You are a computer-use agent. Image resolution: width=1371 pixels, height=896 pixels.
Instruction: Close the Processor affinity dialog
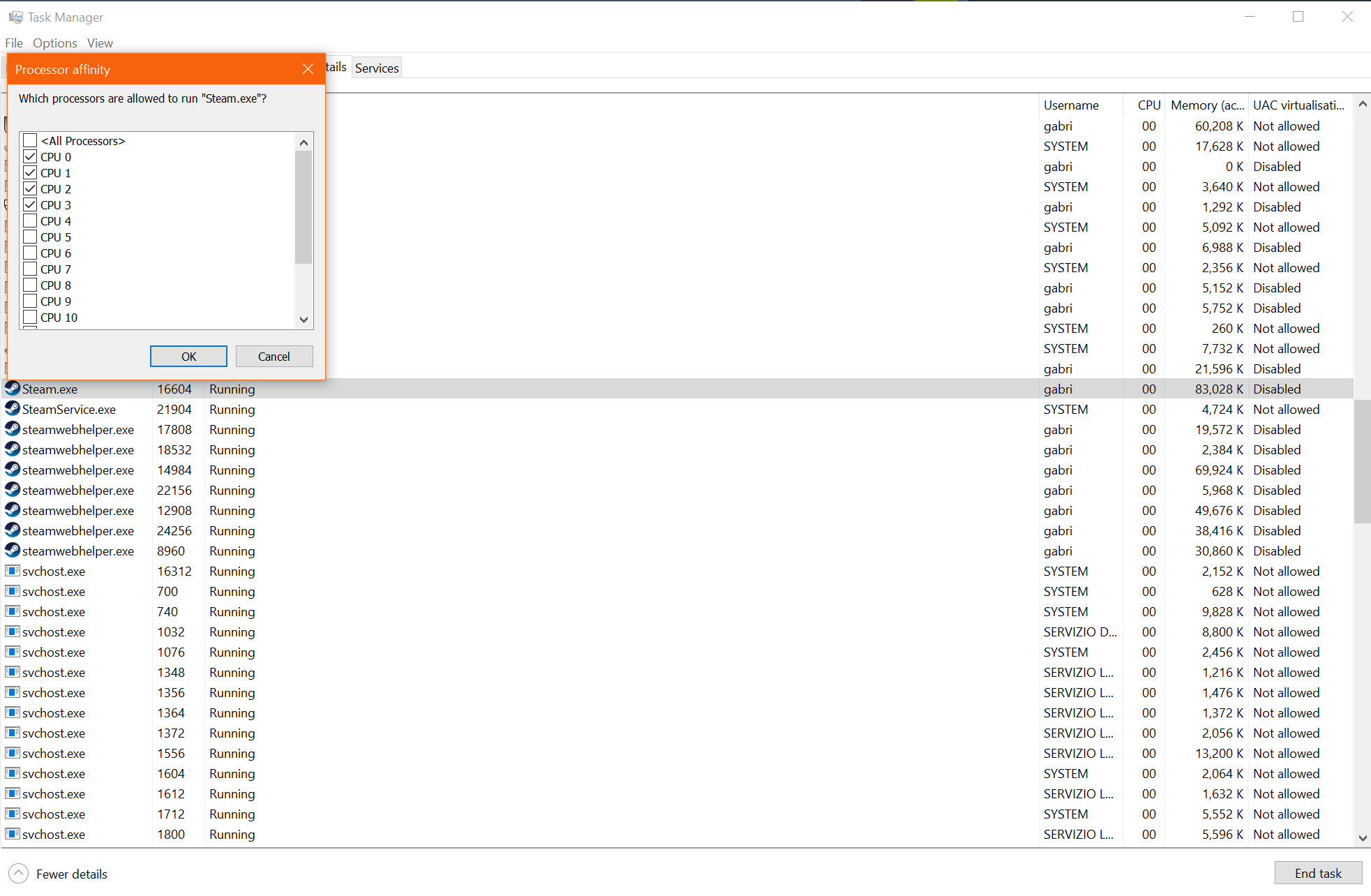click(308, 69)
